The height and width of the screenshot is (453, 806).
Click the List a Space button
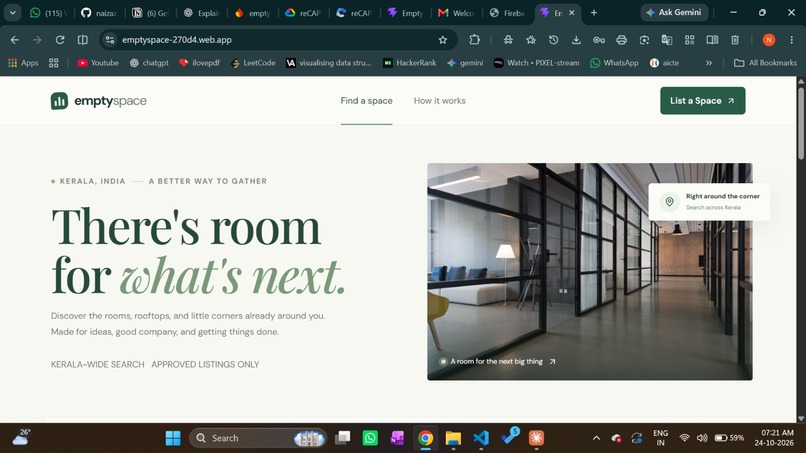click(703, 101)
